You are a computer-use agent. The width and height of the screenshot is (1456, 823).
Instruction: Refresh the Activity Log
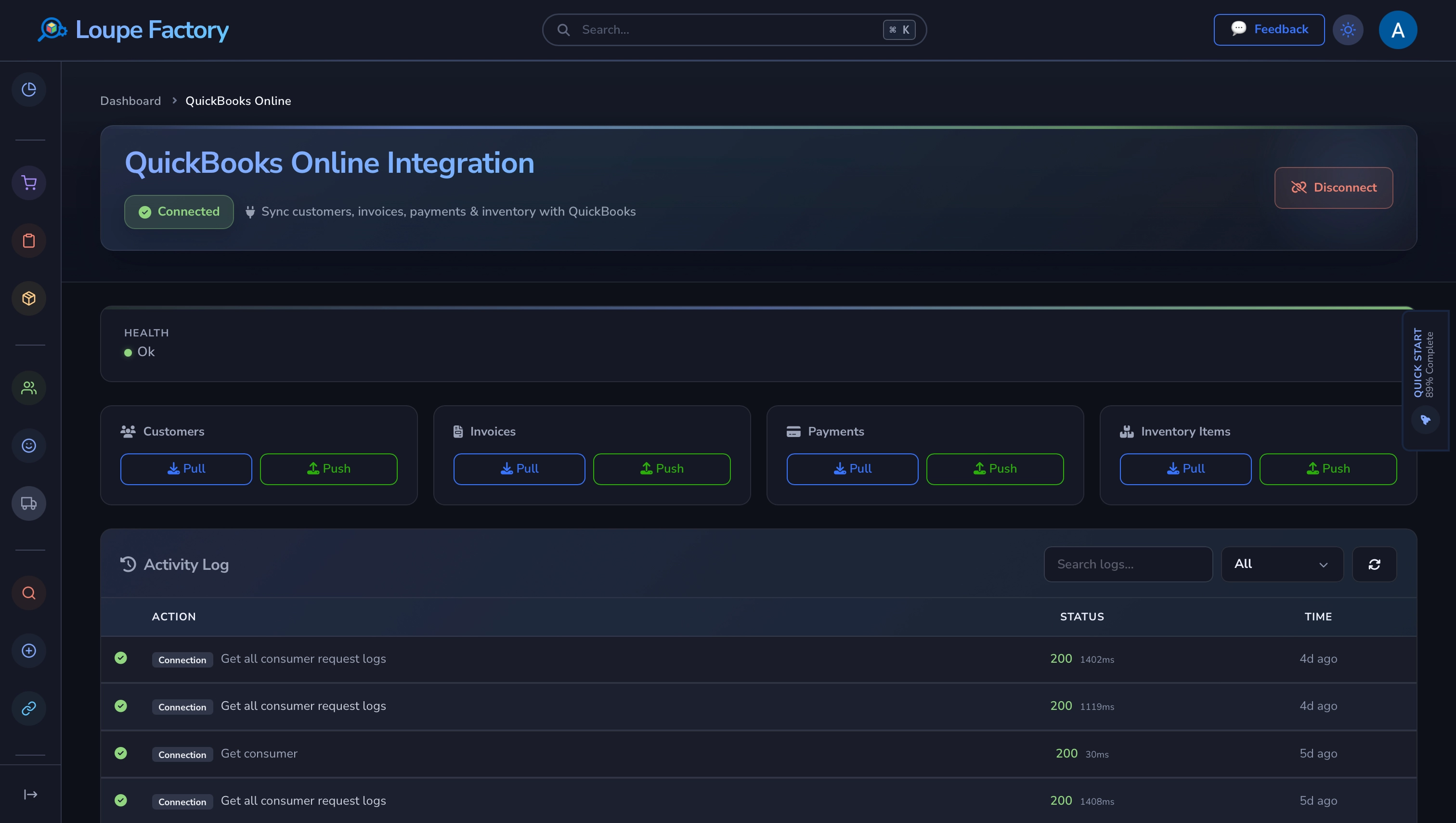1374,564
